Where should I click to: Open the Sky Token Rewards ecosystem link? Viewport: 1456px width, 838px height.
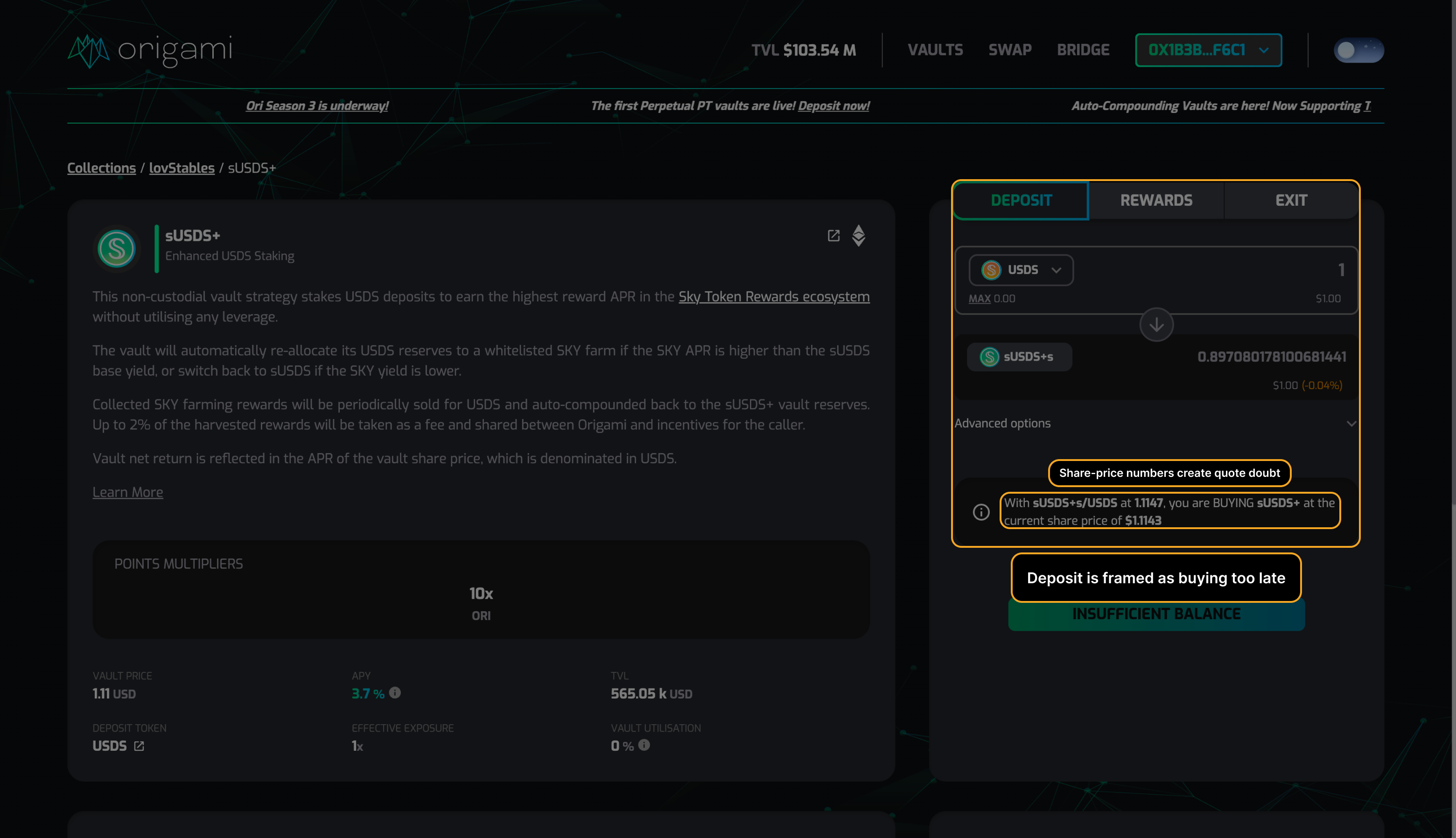coord(774,297)
